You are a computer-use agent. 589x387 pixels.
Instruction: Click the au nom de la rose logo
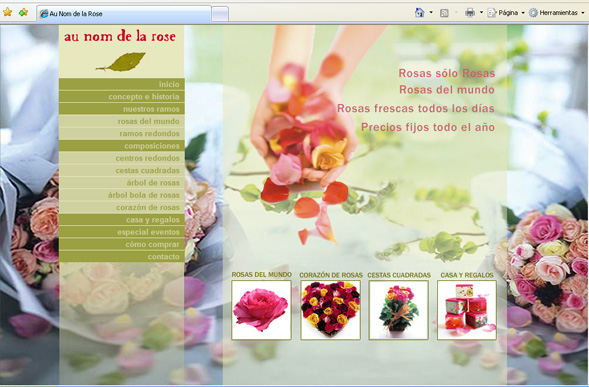pos(120,36)
